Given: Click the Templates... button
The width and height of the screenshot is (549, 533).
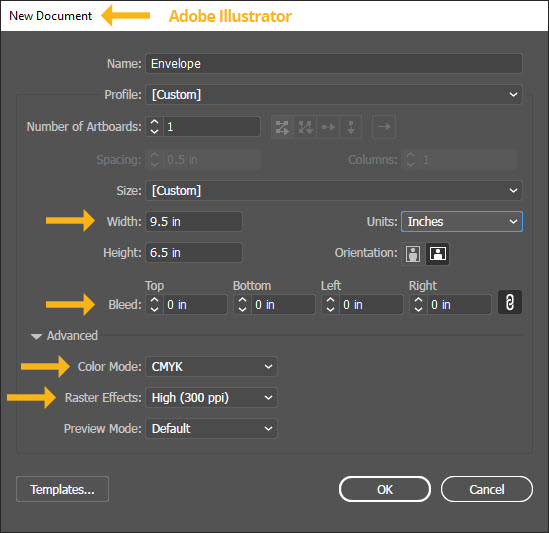Looking at the screenshot, I should [62, 489].
